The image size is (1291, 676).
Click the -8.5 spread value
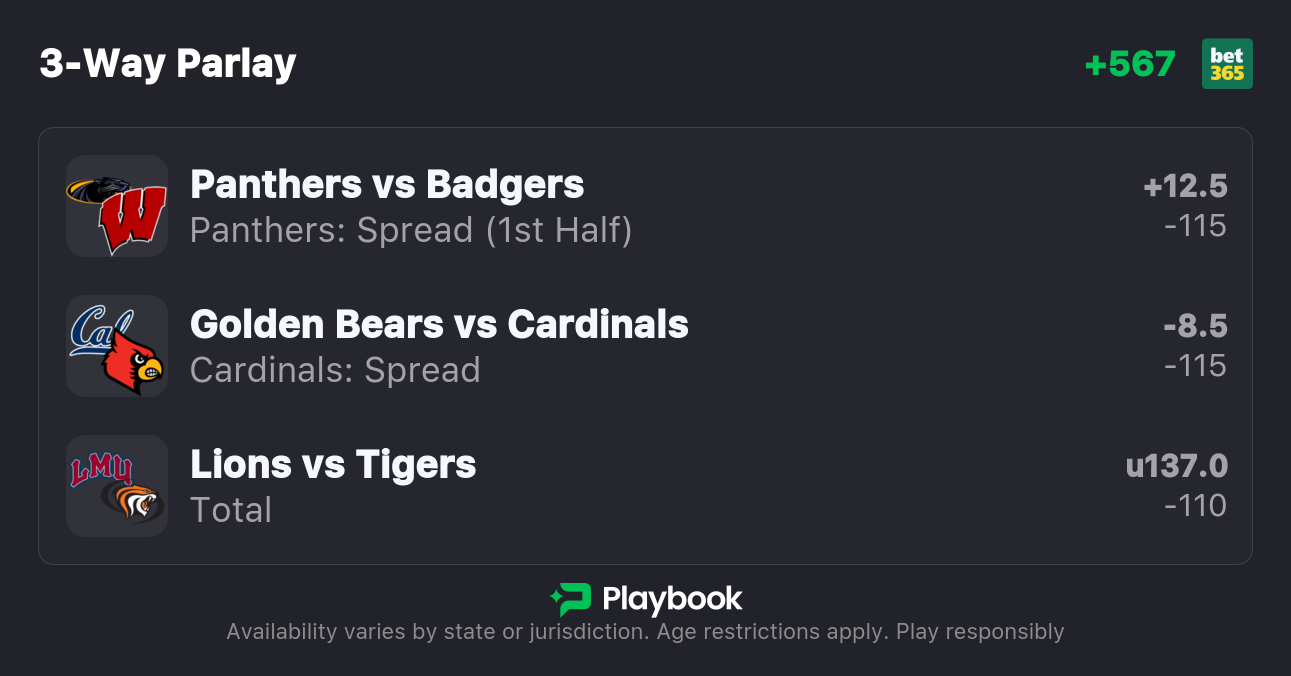[1195, 326]
